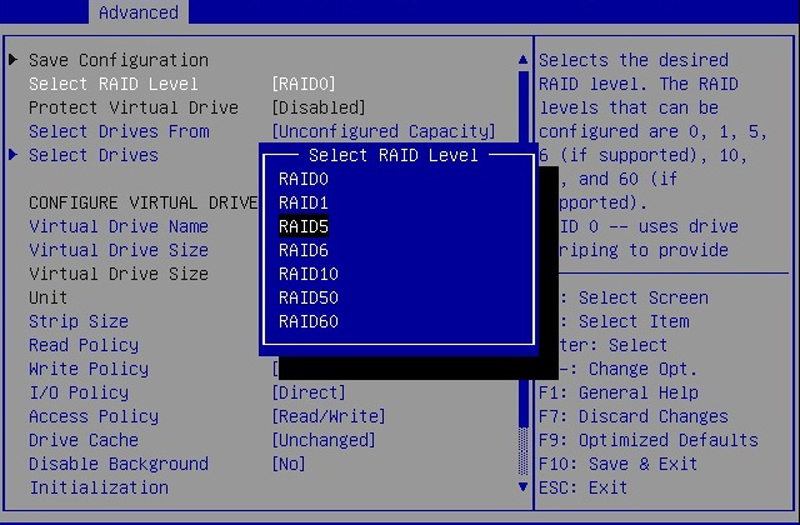Click the arrow beside Select Drives

click(13, 155)
